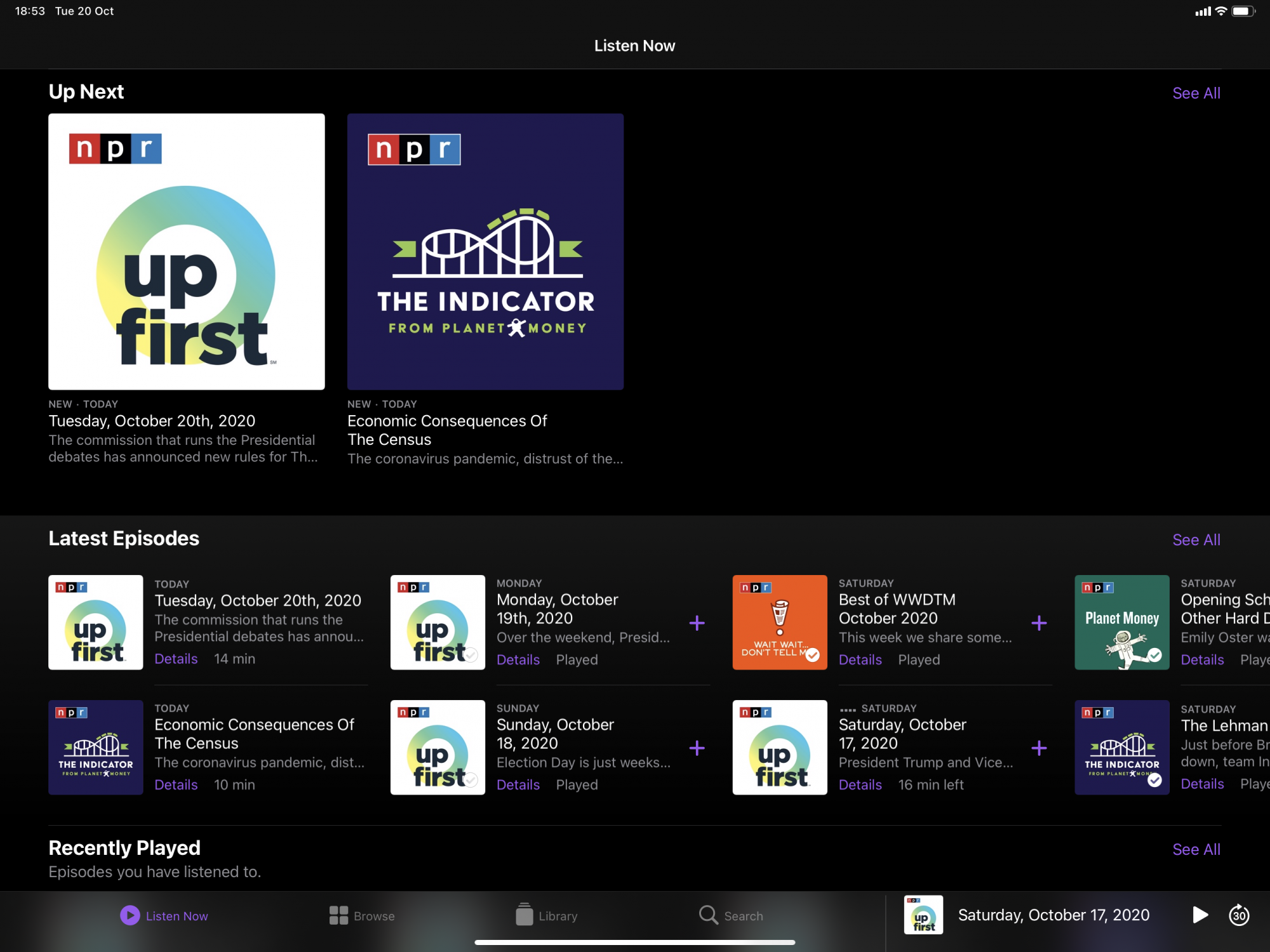Image resolution: width=1270 pixels, height=952 pixels.
Task: Open Details for The Lehman episode
Action: pyautogui.click(x=1203, y=784)
